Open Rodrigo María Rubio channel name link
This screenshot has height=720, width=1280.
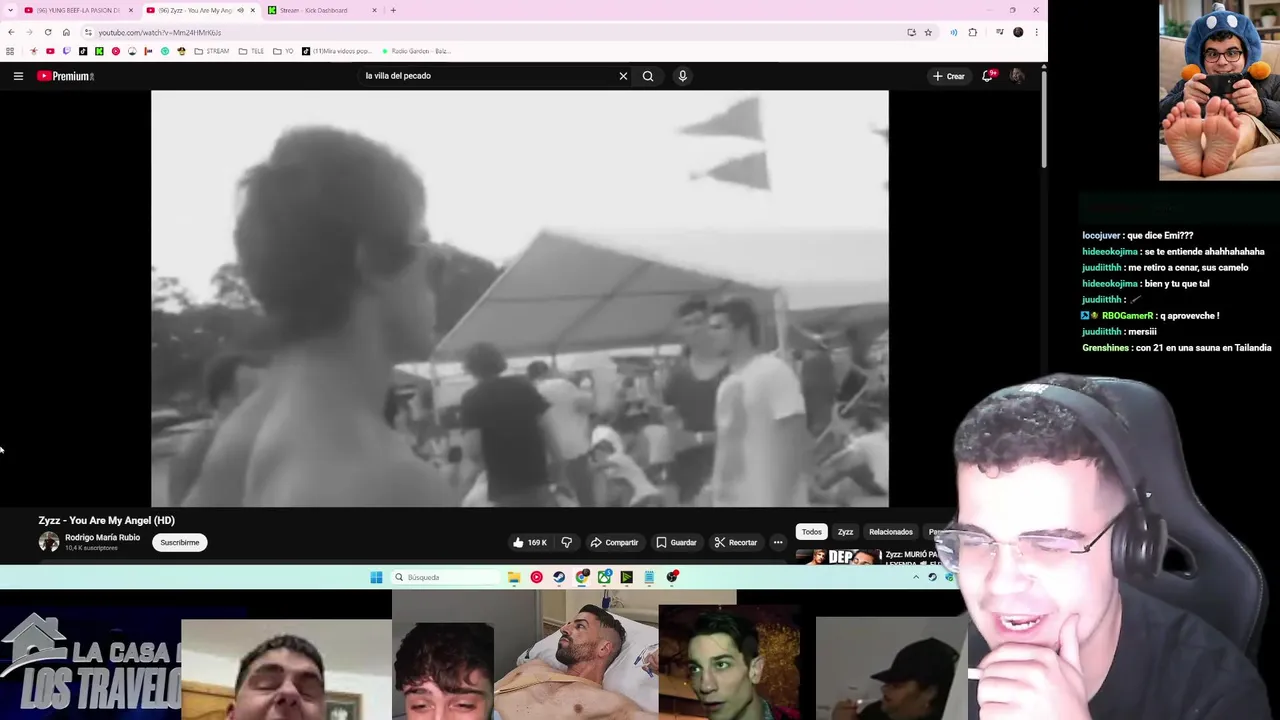point(102,538)
